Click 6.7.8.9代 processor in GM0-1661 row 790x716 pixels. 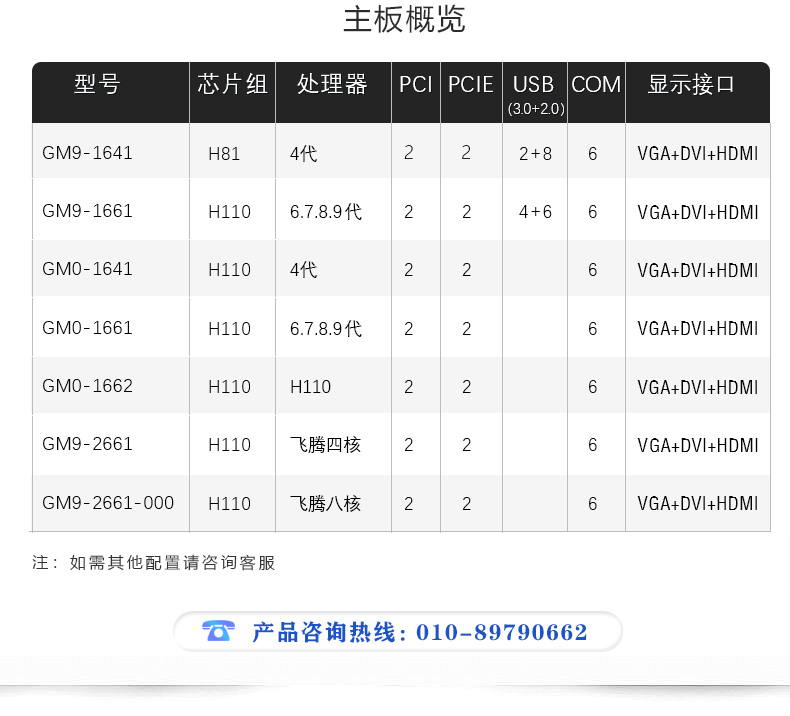click(325, 329)
